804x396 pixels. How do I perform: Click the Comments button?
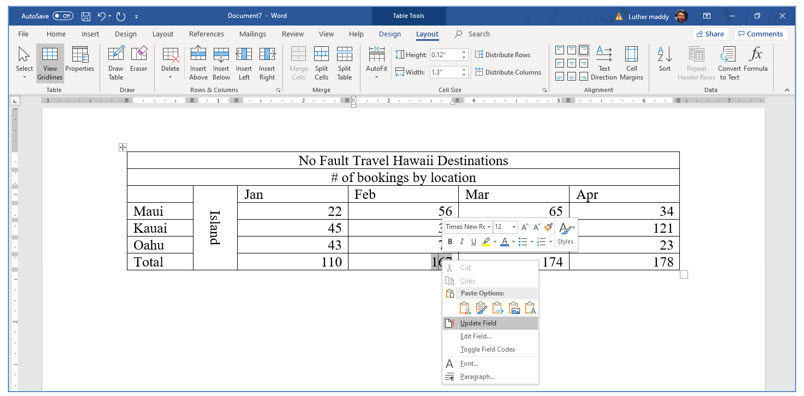pos(760,34)
